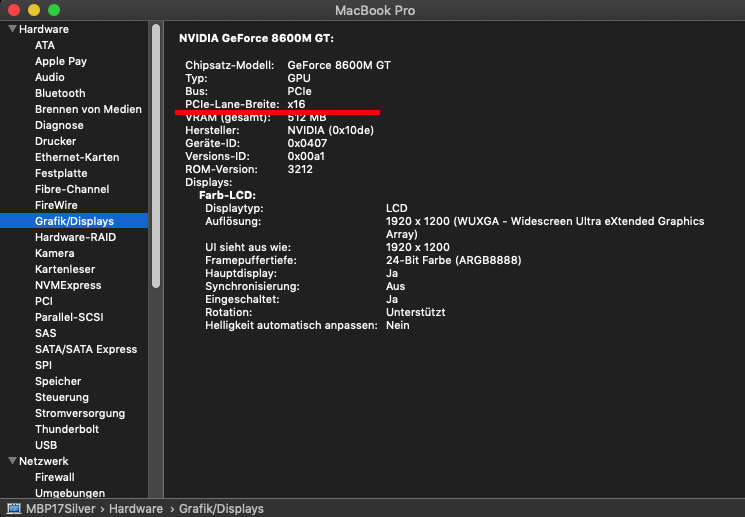
Task: Click the Helligkeit automatisch anpassen value Nein
Action: pyautogui.click(x=397, y=325)
